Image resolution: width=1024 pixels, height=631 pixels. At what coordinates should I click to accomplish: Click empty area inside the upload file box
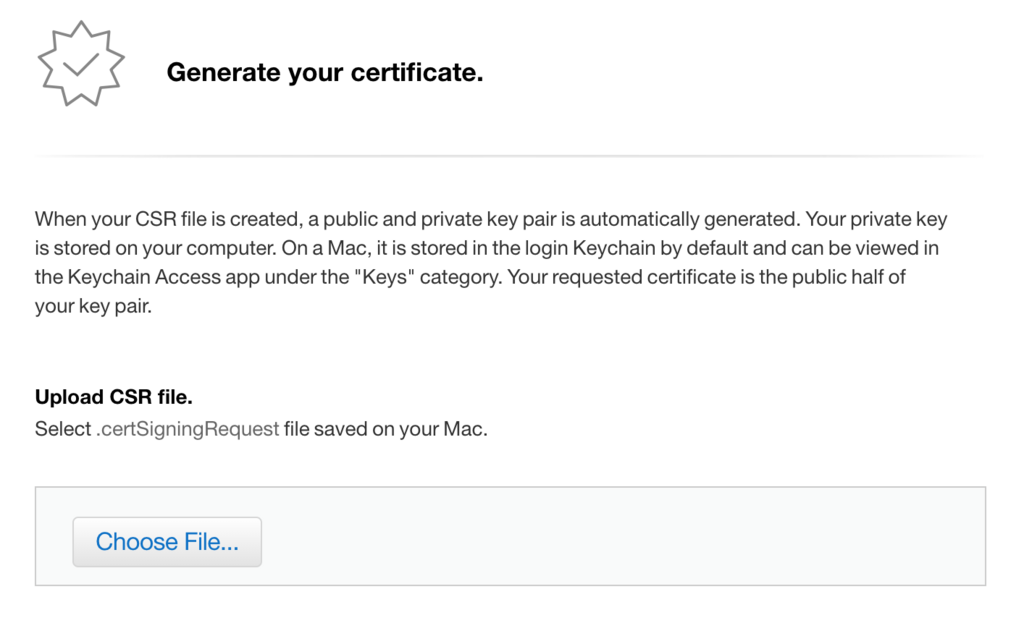point(620,536)
